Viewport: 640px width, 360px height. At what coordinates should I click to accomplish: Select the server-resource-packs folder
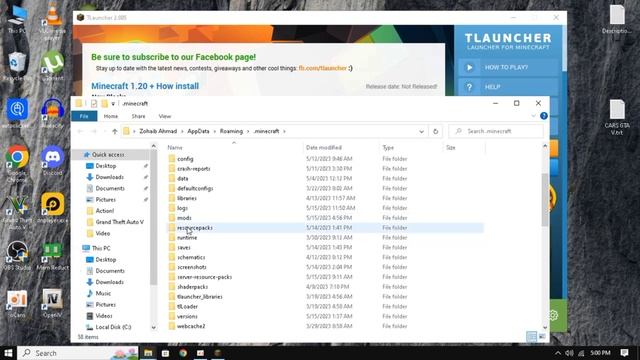tap(204, 277)
